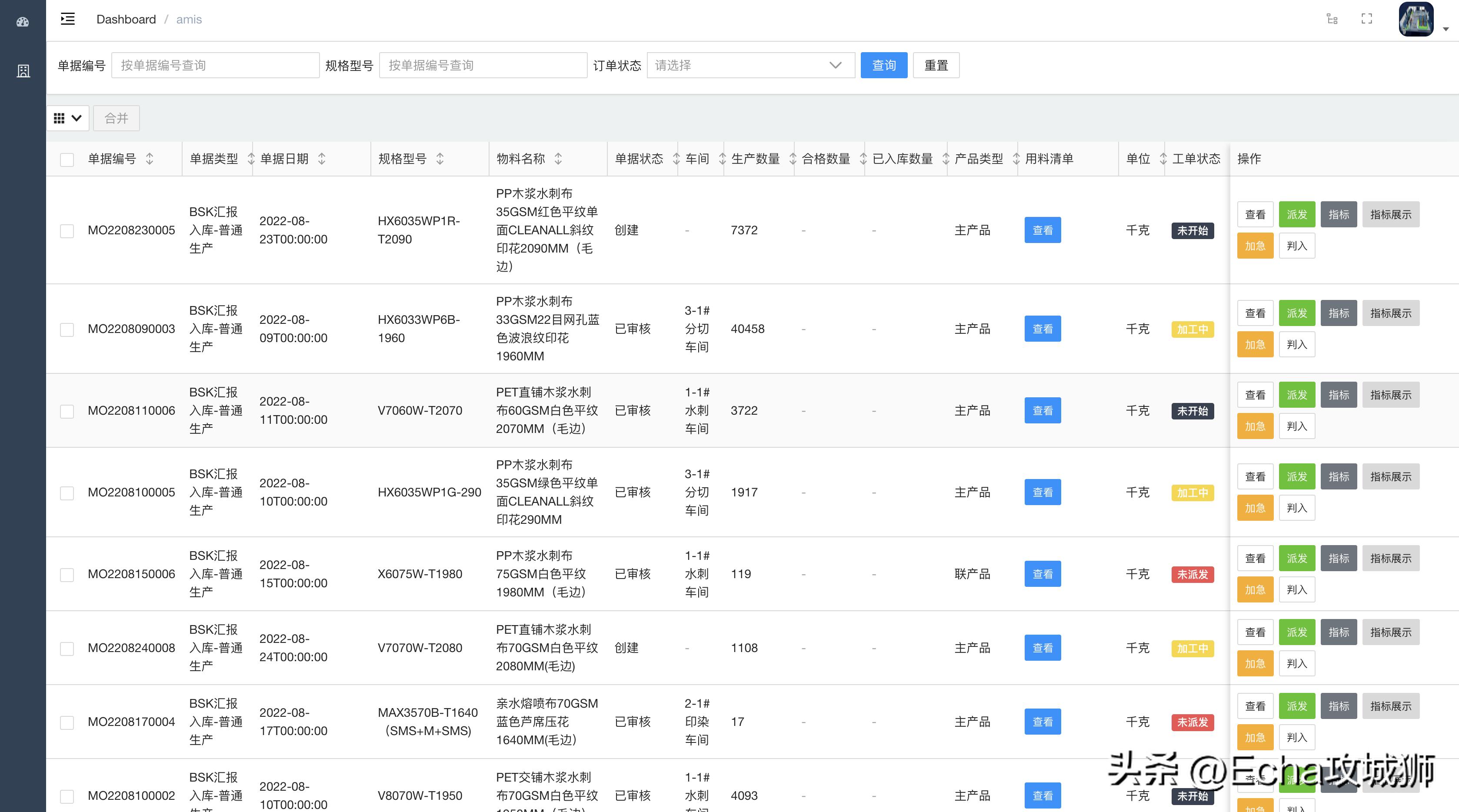Go to Dashboard via breadcrumb
The image size is (1459, 812).
coord(126,19)
